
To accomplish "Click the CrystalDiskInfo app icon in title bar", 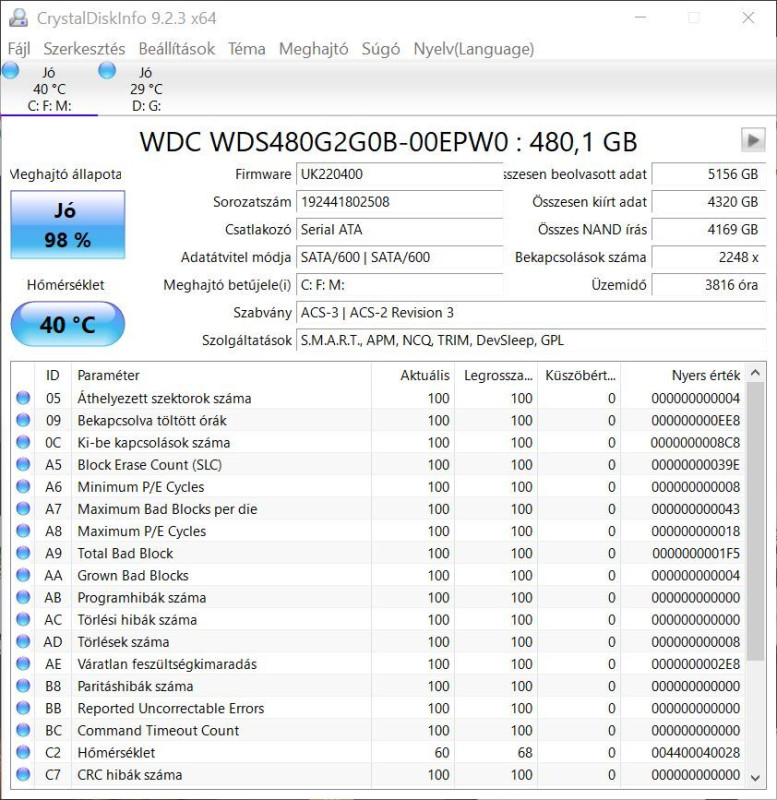I will point(18,18).
